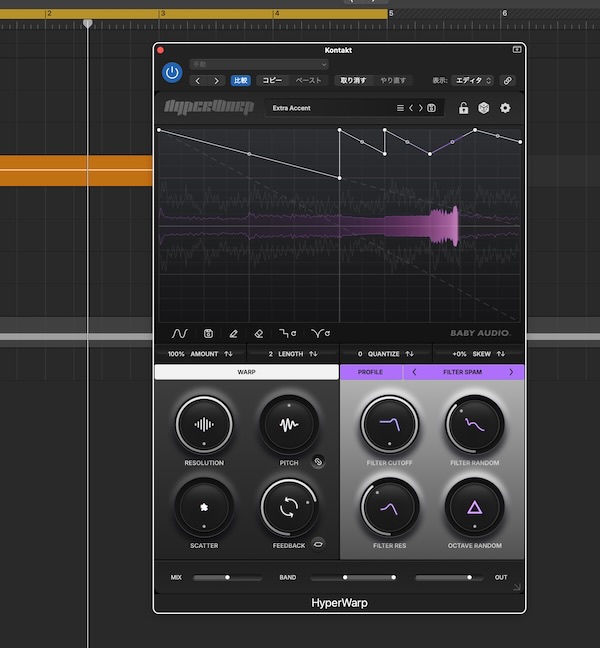
Task: Go to previous preset with left arrow
Action: tap(198, 81)
